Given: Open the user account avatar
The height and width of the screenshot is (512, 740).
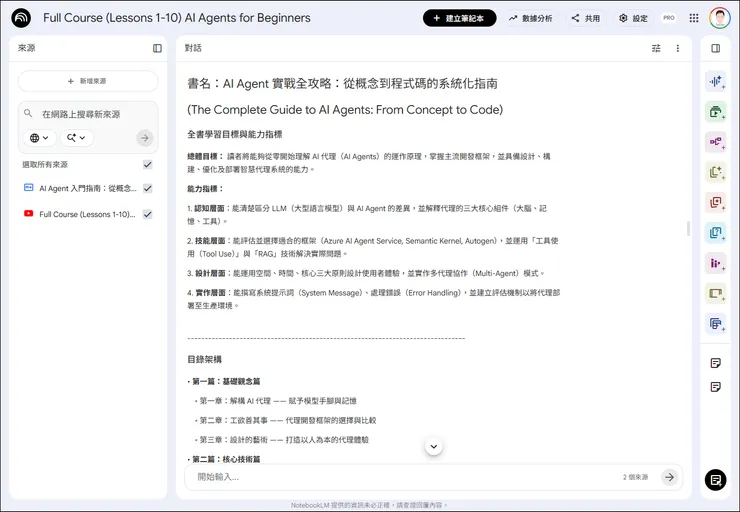Looking at the screenshot, I should tap(720, 18).
